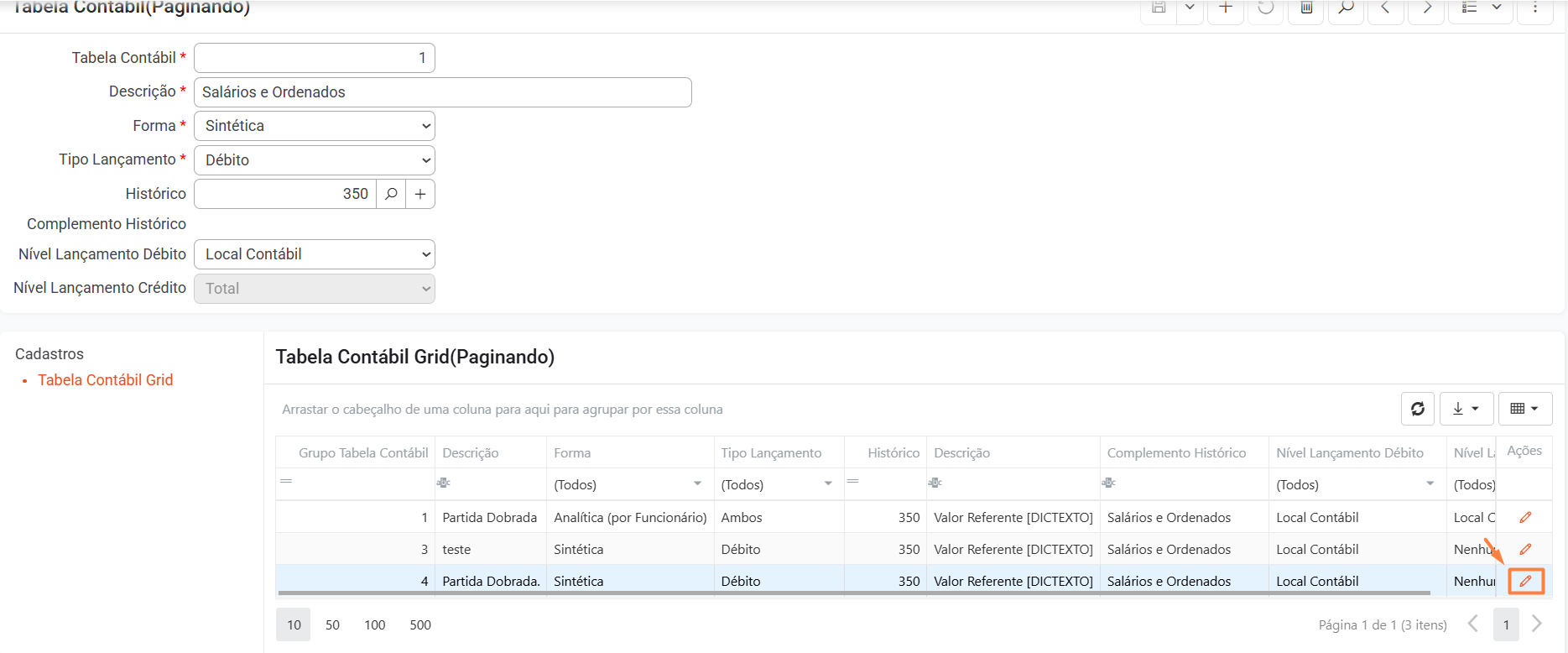Set page size to 100 items

click(374, 625)
